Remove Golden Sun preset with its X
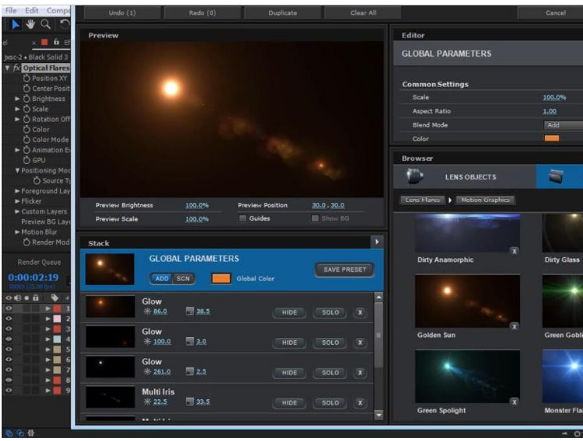This screenshot has height=441, width=583. coord(514,327)
